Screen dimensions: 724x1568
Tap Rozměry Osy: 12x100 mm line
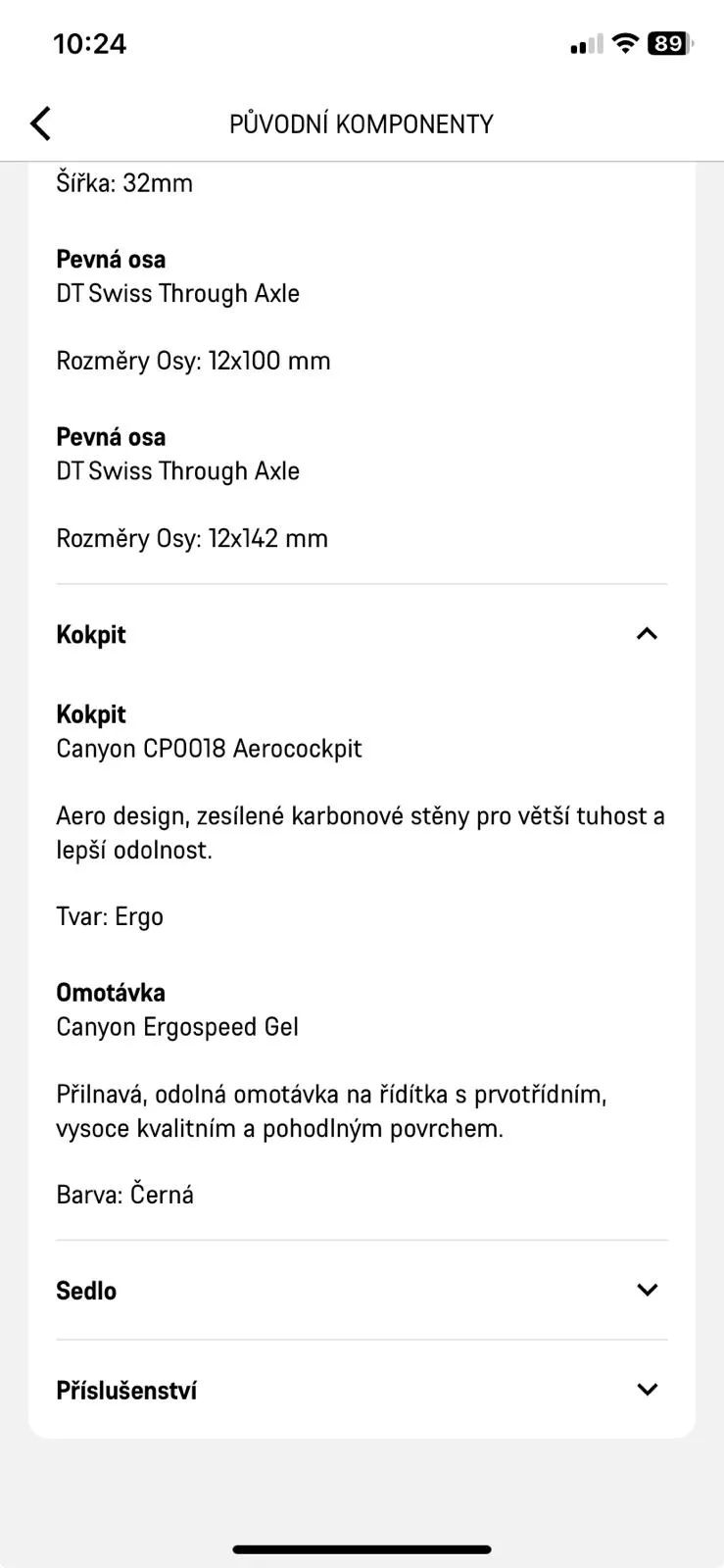pyautogui.click(x=193, y=362)
